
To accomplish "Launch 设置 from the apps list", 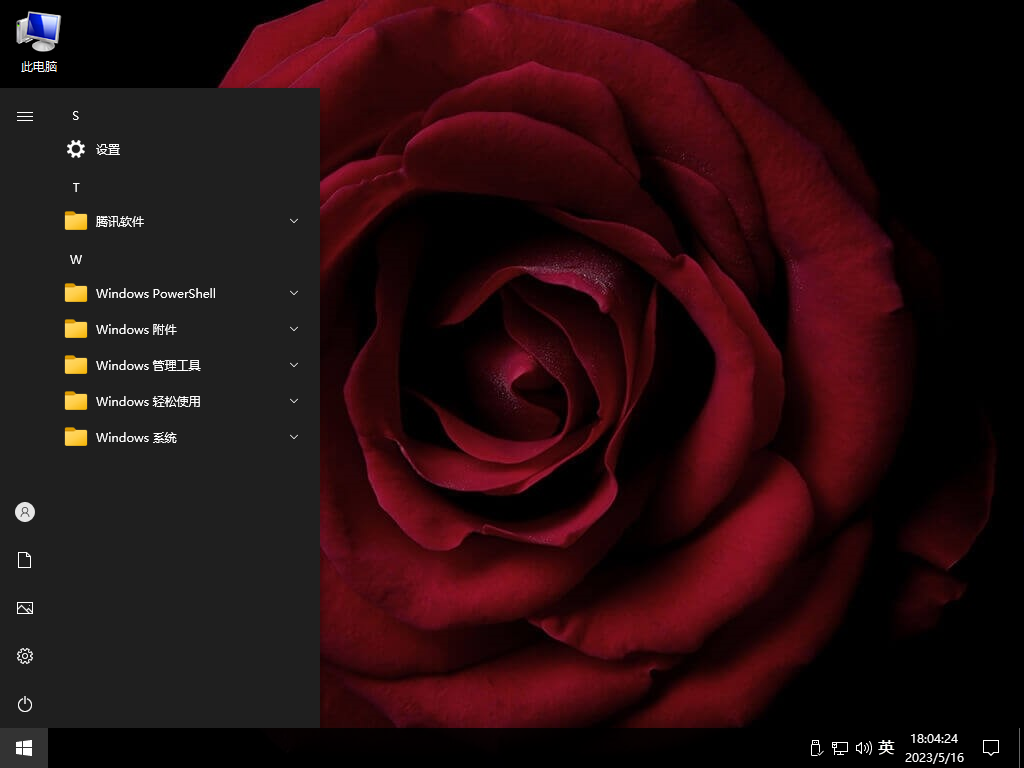I will pos(108,149).
